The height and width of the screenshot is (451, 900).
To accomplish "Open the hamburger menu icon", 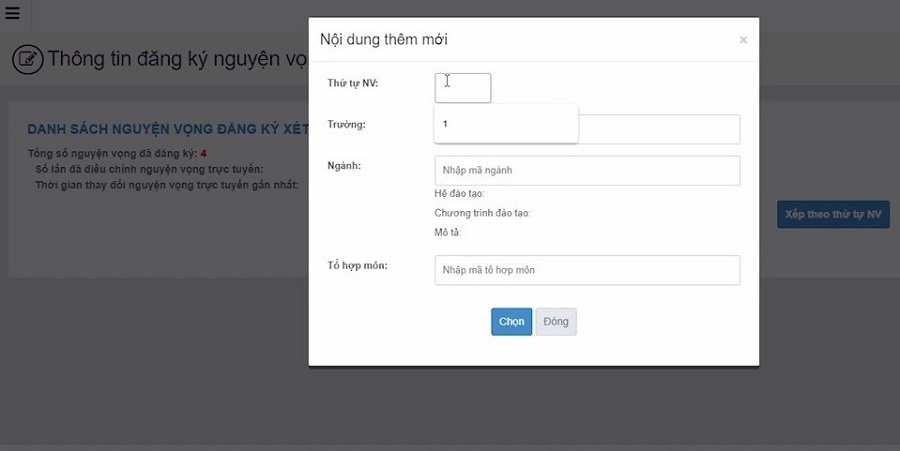I will point(12,13).
